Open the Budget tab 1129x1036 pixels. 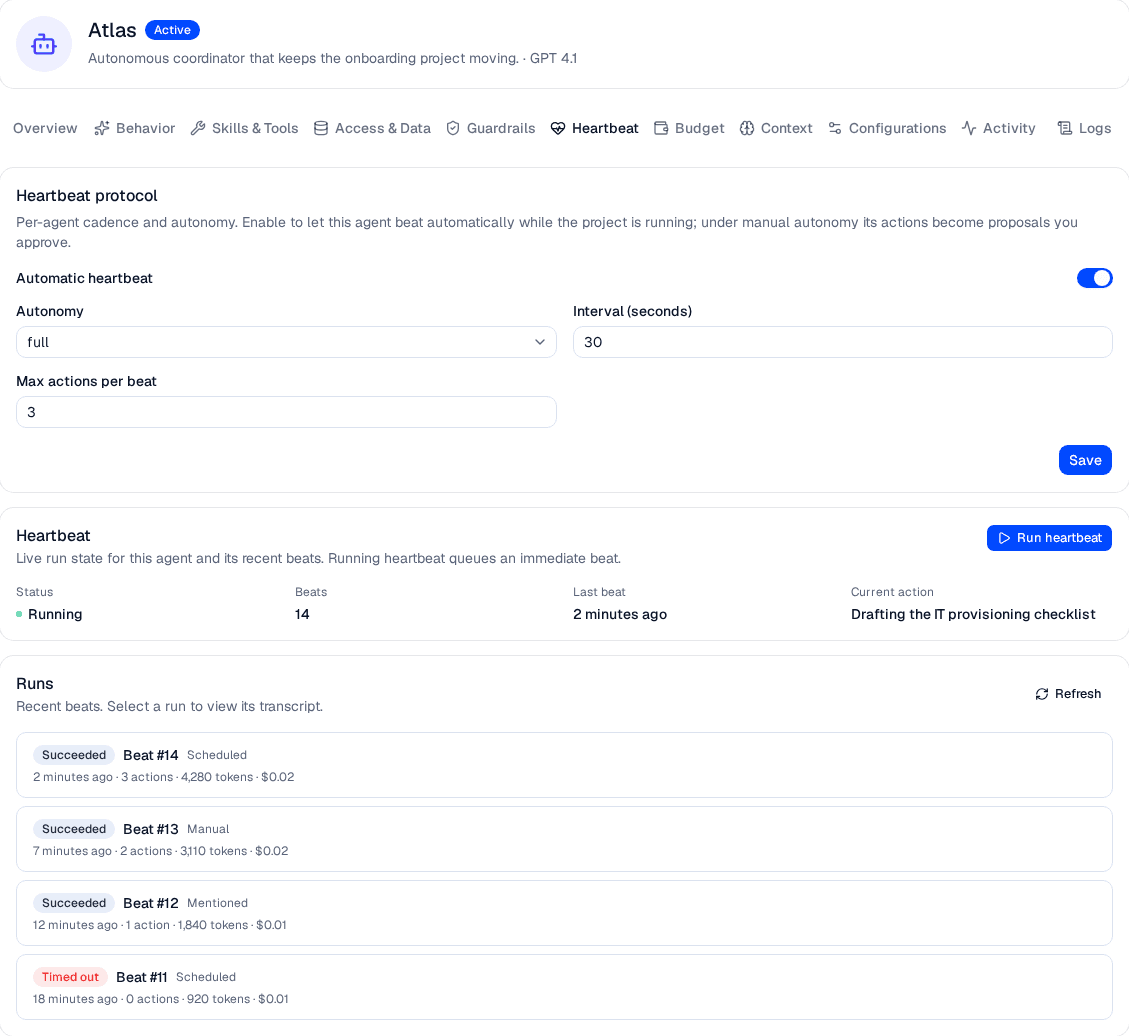[689, 128]
